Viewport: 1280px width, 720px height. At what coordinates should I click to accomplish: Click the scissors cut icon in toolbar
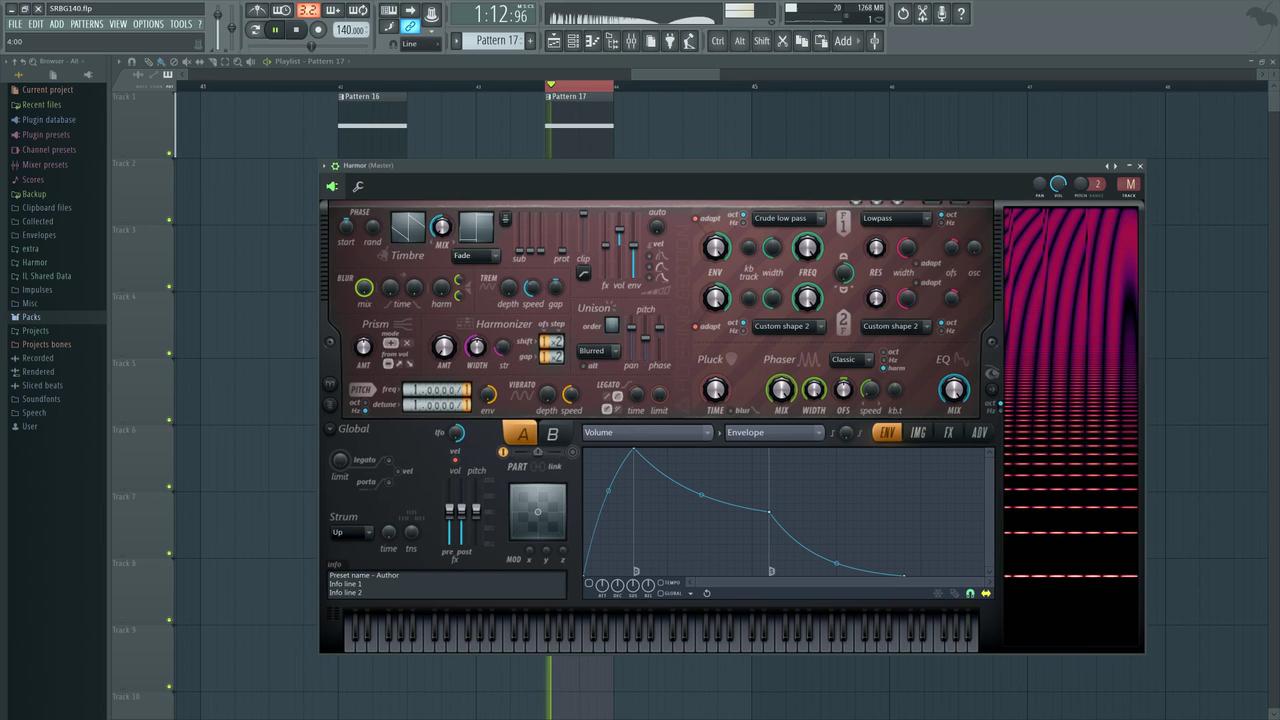(x=782, y=41)
